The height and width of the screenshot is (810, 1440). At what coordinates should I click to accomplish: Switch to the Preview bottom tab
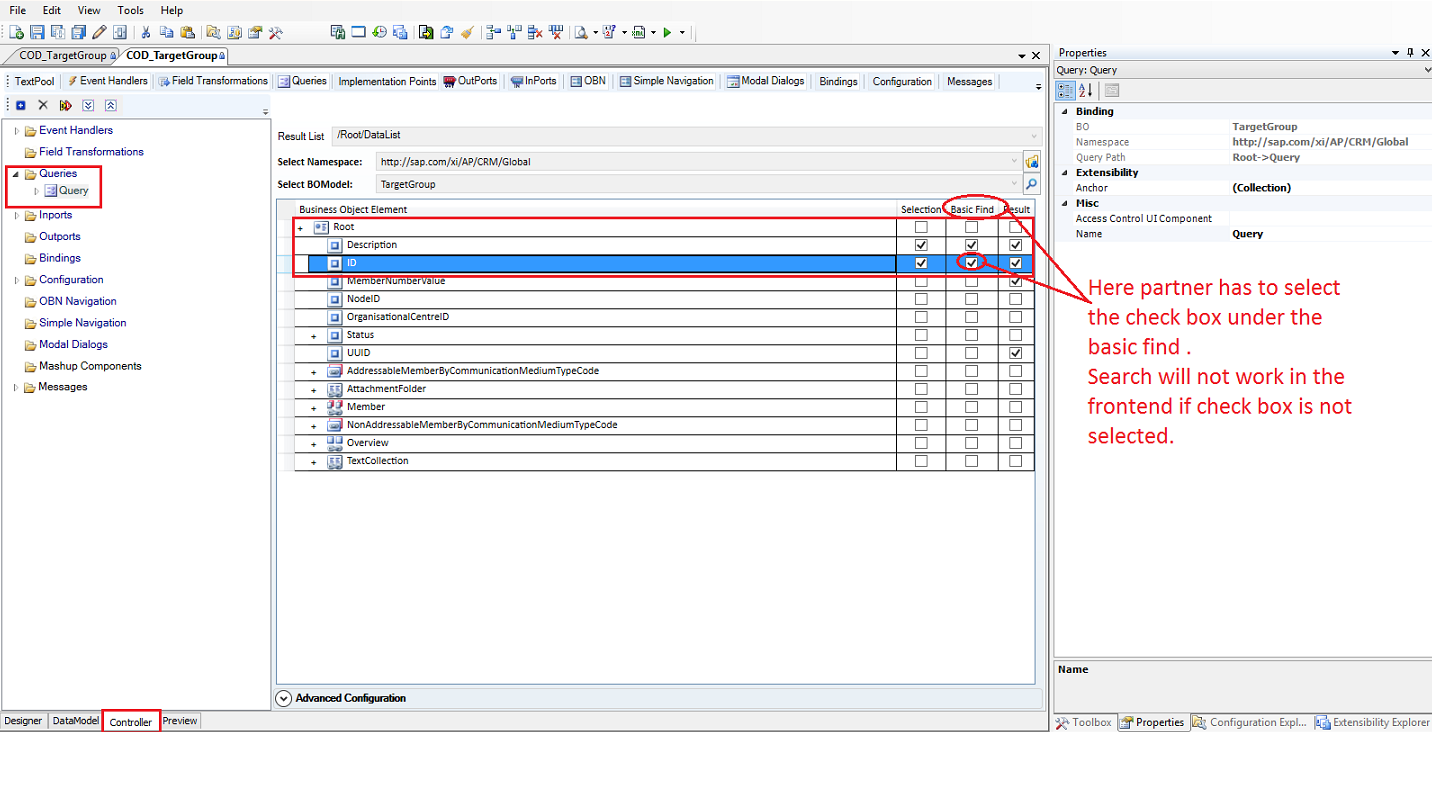click(180, 721)
